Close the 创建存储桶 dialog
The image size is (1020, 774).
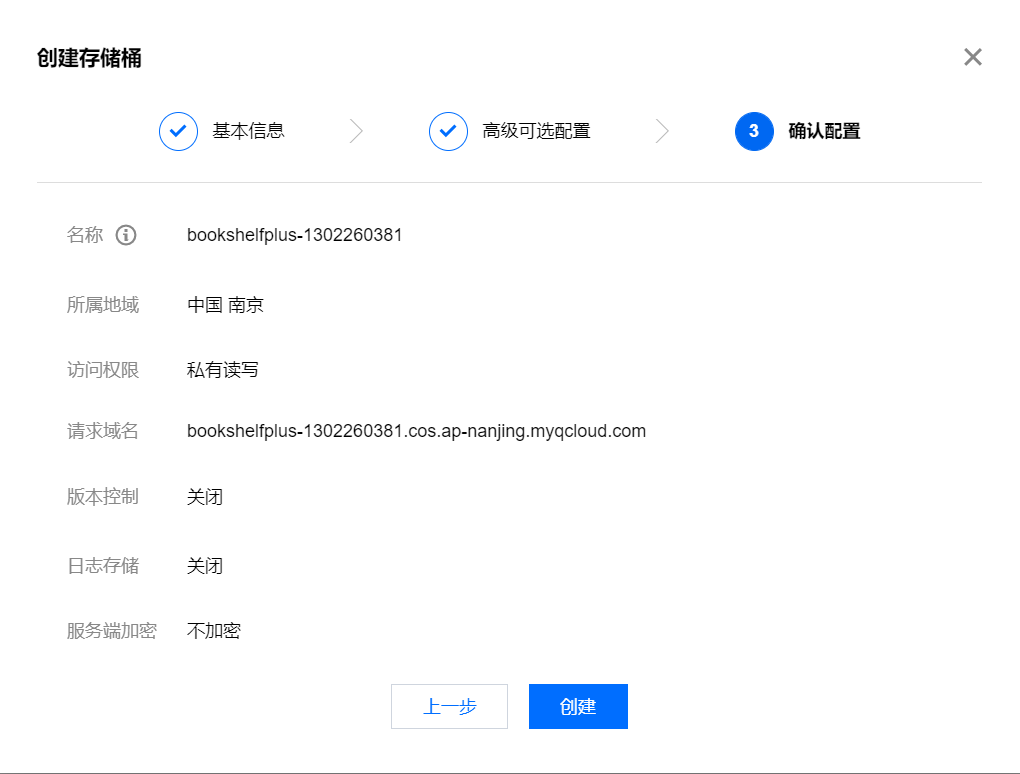coord(973,57)
